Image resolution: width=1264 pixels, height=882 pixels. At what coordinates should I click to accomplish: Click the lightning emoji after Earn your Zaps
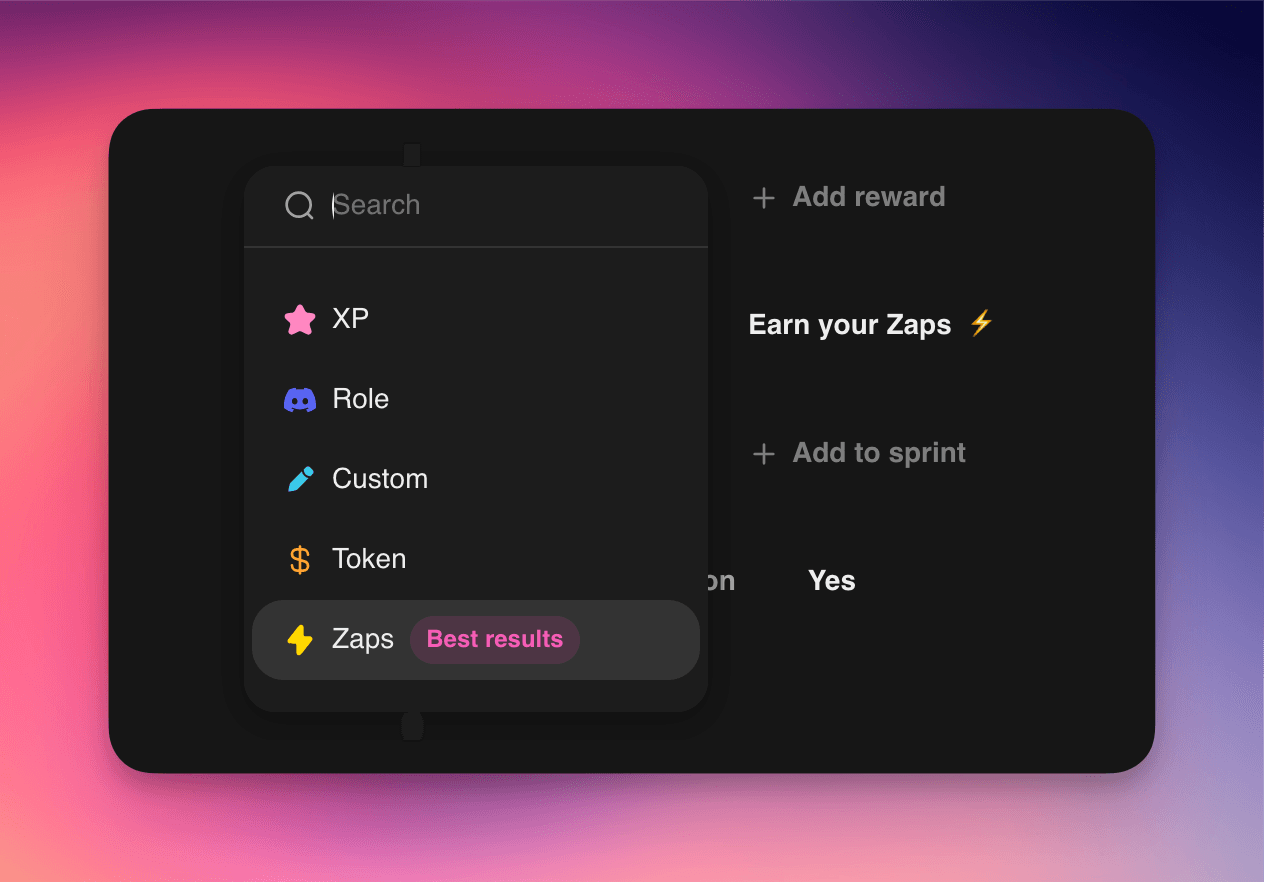coord(981,323)
